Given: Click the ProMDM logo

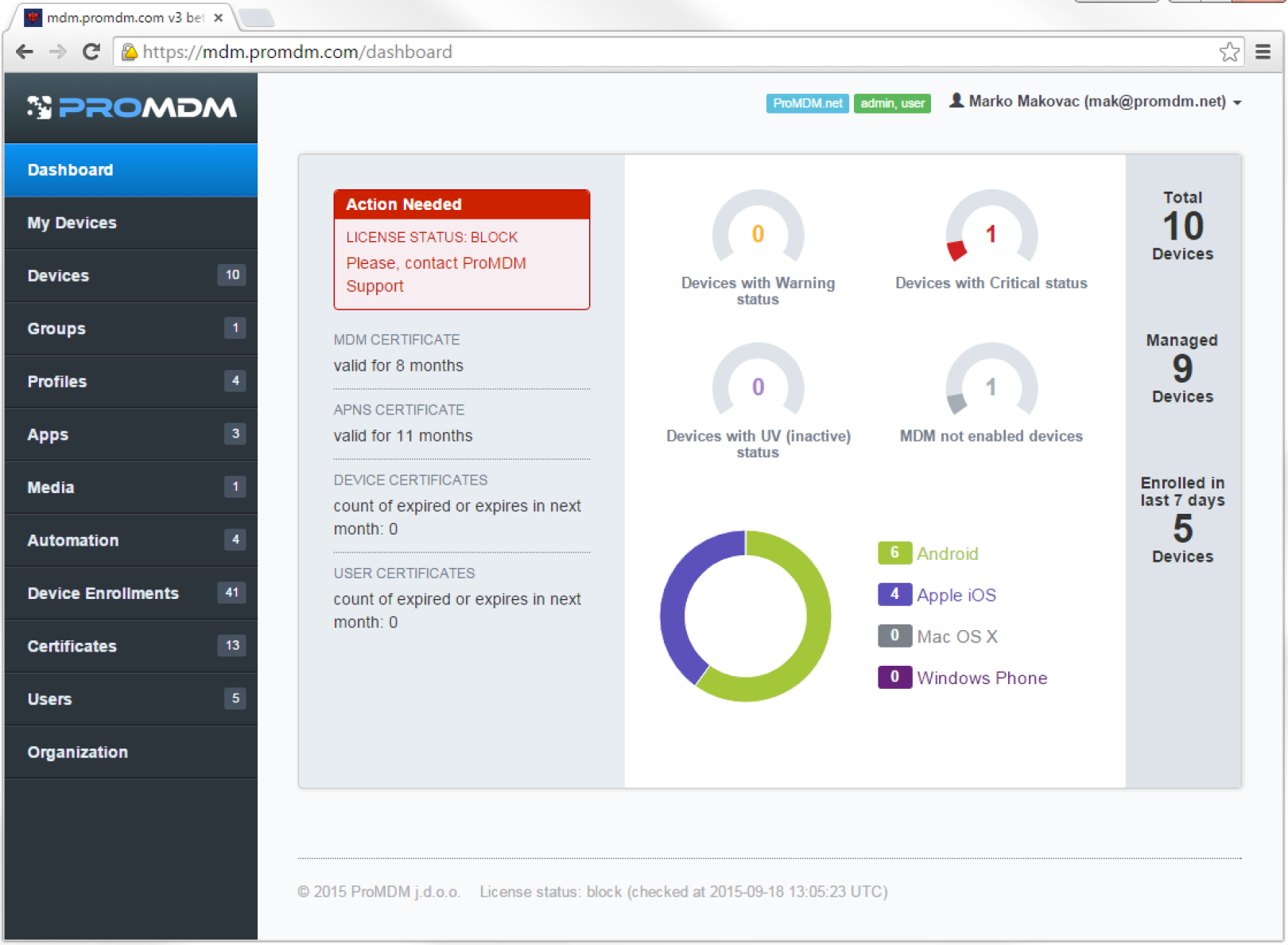Looking at the screenshot, I should pyautogui.click(x=132, y=107).
